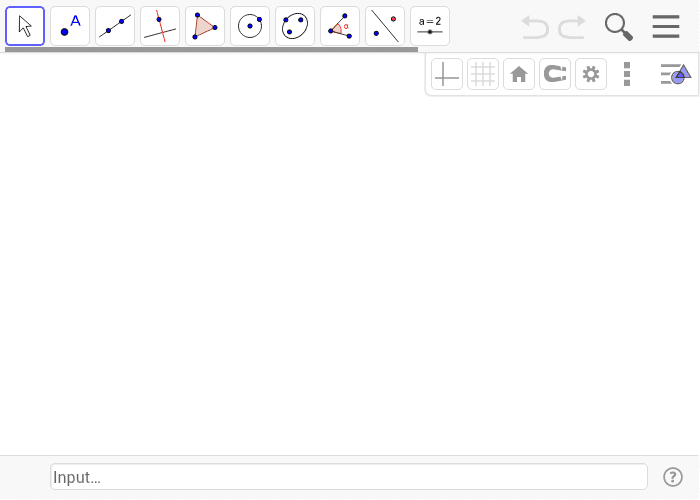Click the toolbar horizontal scrollbar
This screenshot has height=500, width=700.
[212, 50]
